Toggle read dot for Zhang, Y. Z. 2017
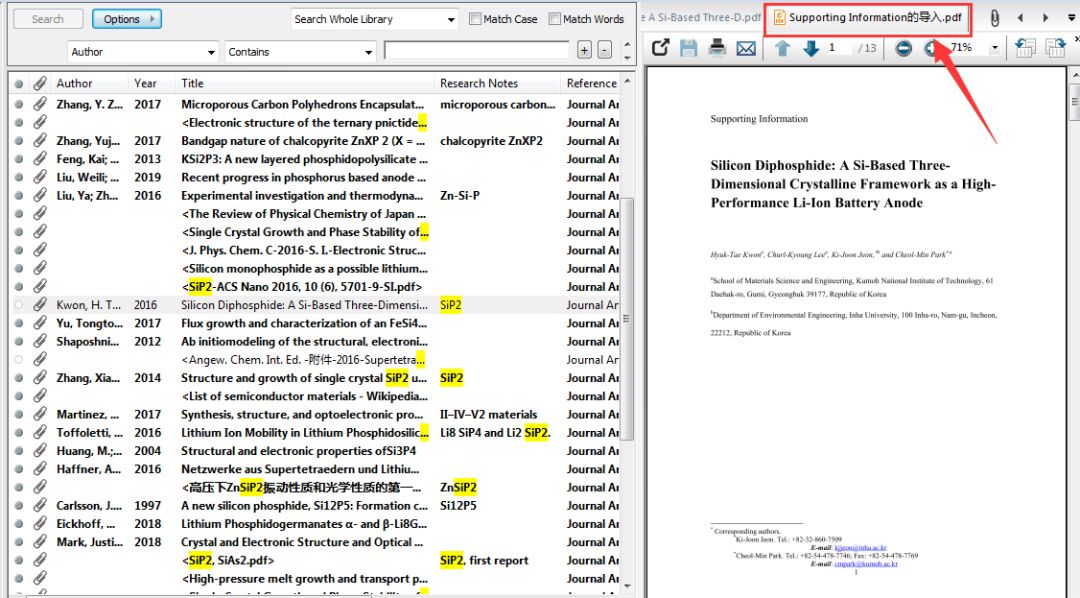This screenshot has width=1080, height=598. click(19, 105)
